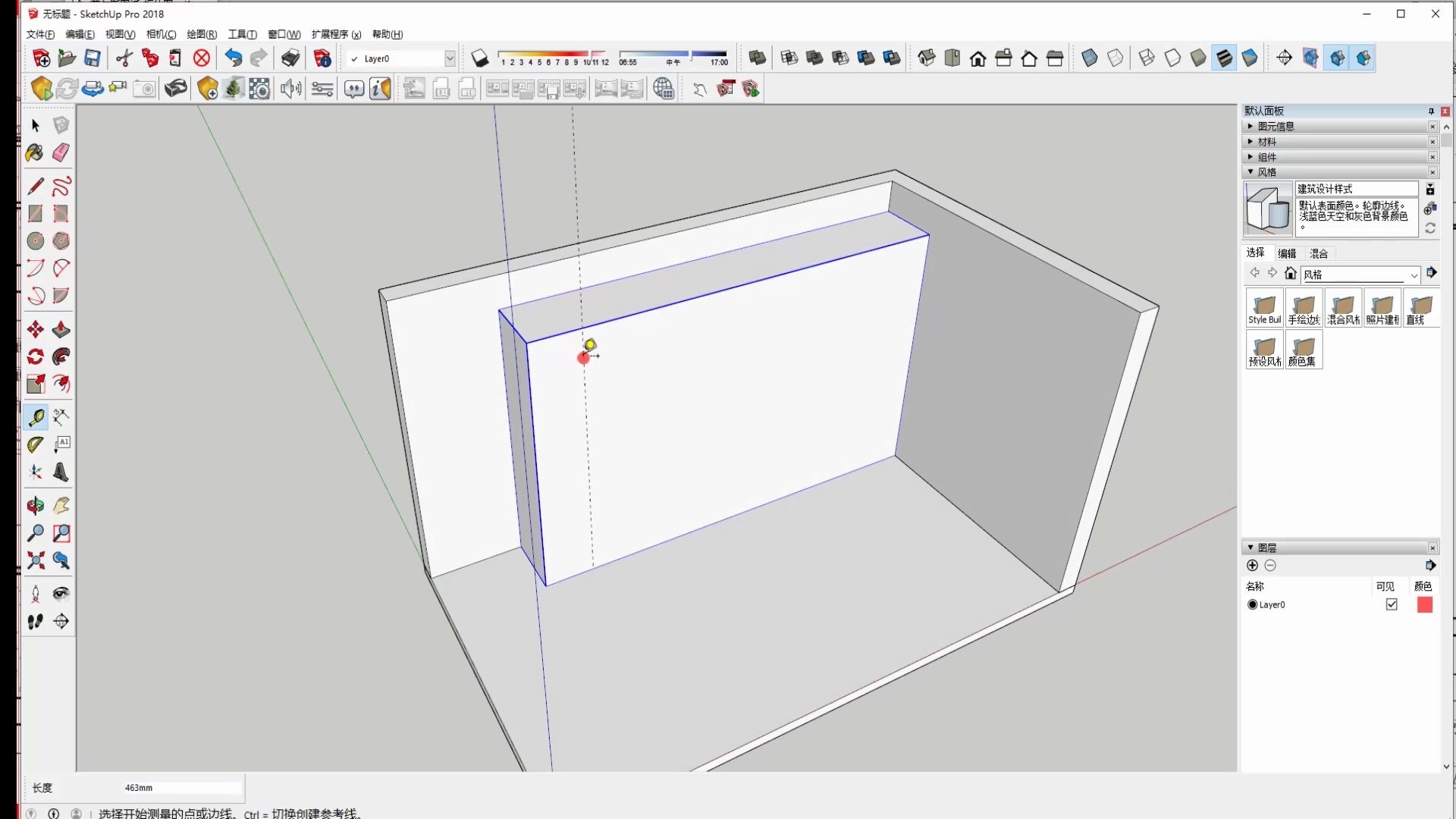Click the Undo icon in the top toolbar
This screenshot has height=819, width=1456.
(232, 58)
